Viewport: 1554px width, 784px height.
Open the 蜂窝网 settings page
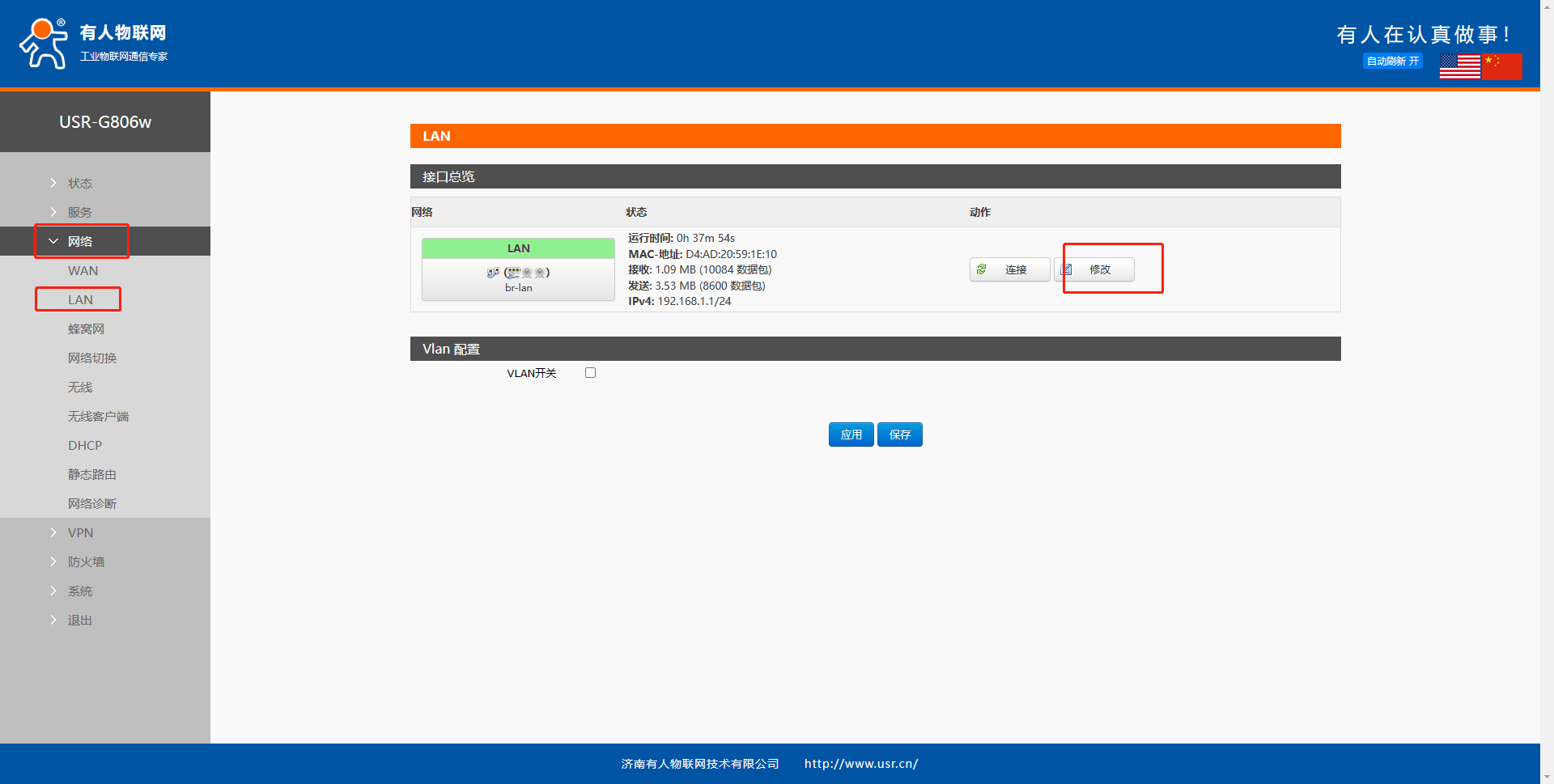tap(86, 329)
